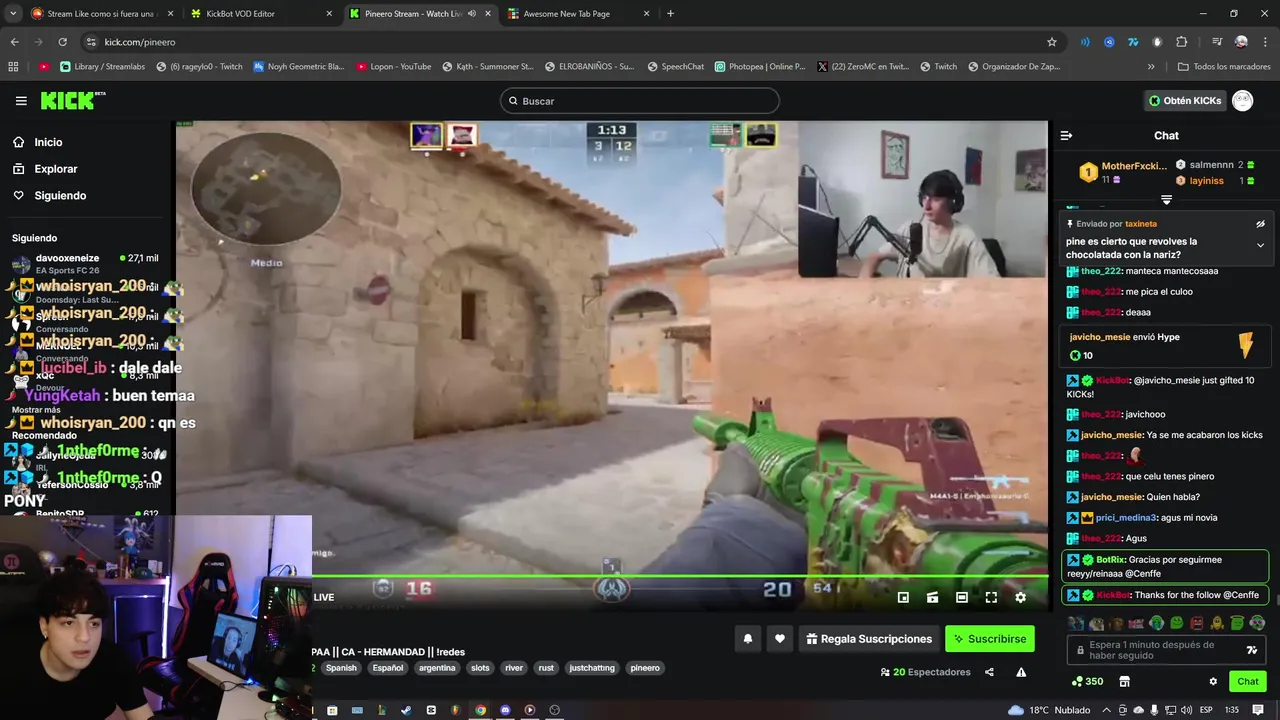This screenshot has width=1280, height=720.
Task: Send message with the green Chat button
Action: (x=1247, y=681)
